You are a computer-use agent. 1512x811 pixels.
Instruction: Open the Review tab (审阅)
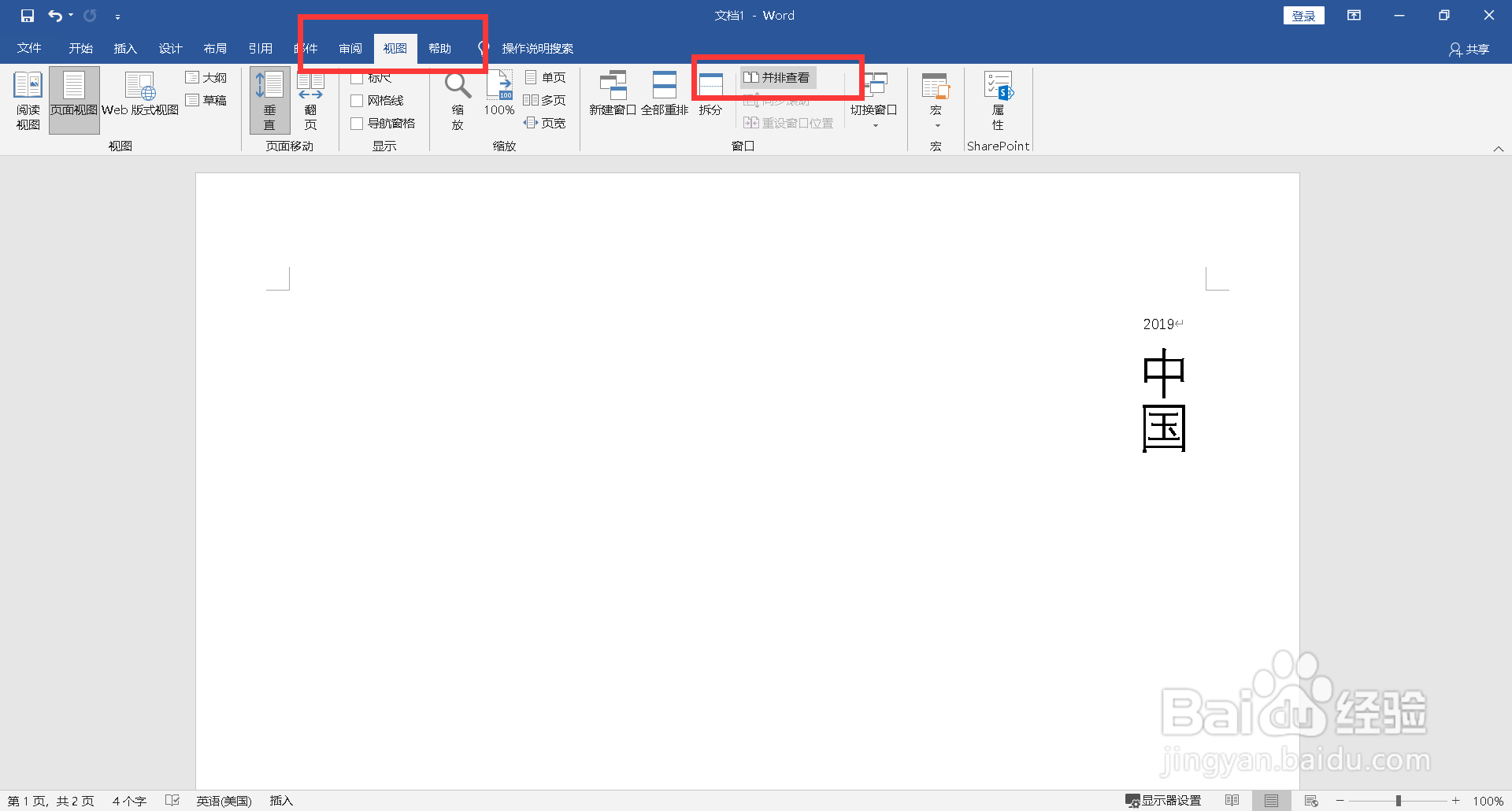point(350,48)
